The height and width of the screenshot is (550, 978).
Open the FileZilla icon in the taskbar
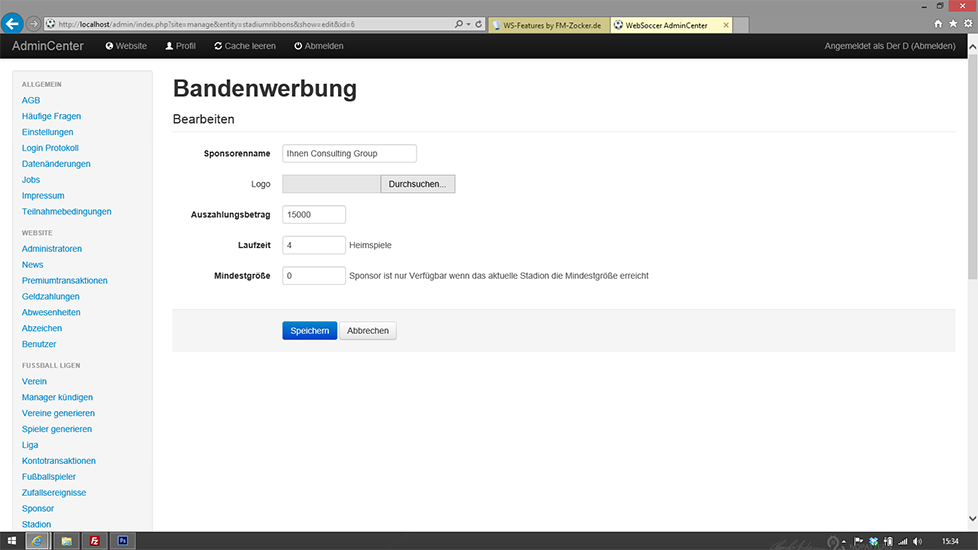(95, 541)
